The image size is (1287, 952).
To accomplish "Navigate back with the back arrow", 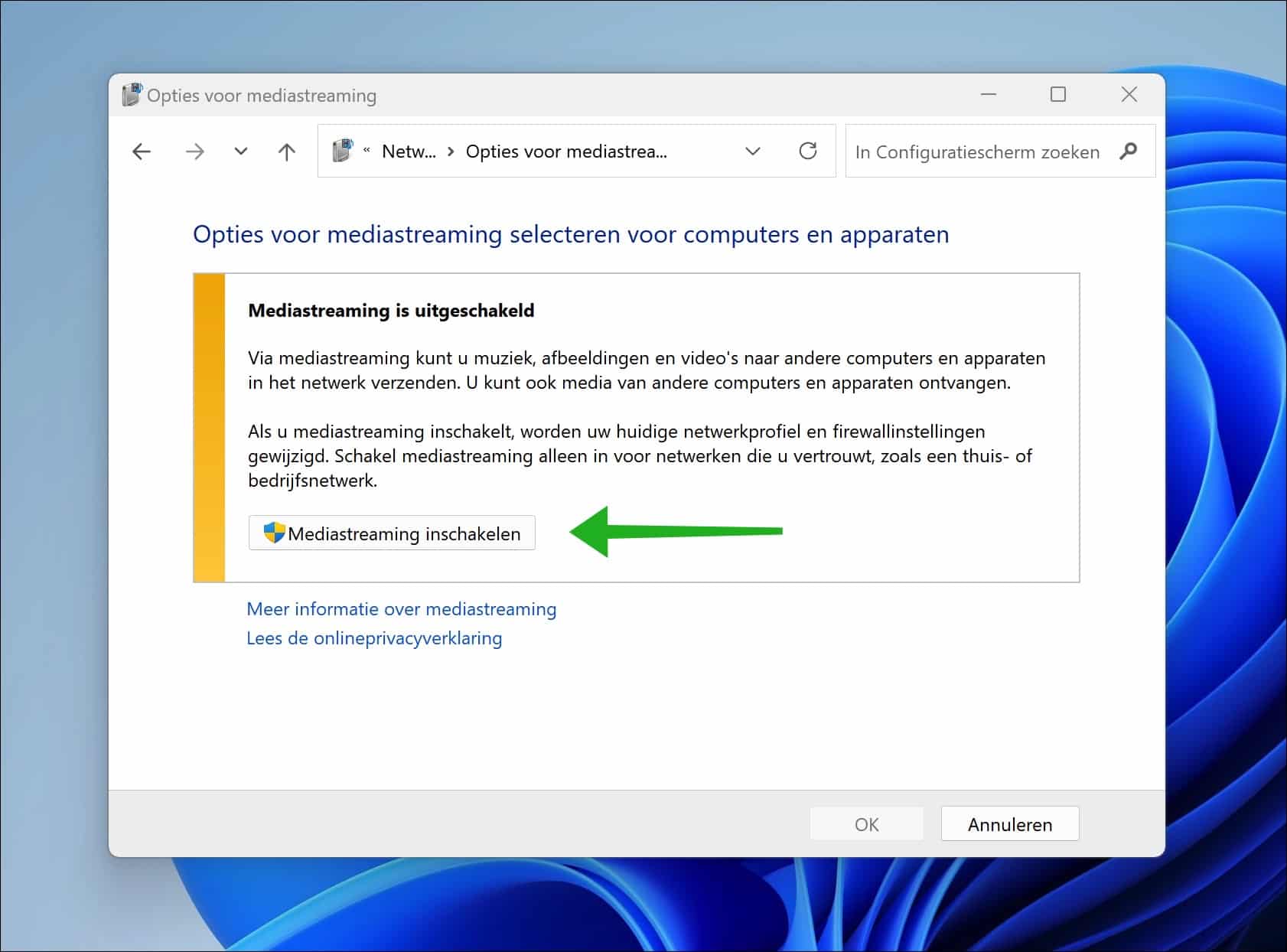I will [x=141, y=151].
